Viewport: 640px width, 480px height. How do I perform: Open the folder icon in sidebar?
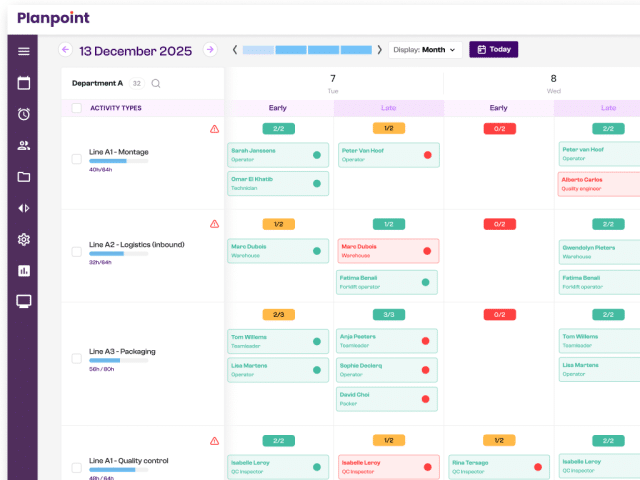click(x=23, y=177)
